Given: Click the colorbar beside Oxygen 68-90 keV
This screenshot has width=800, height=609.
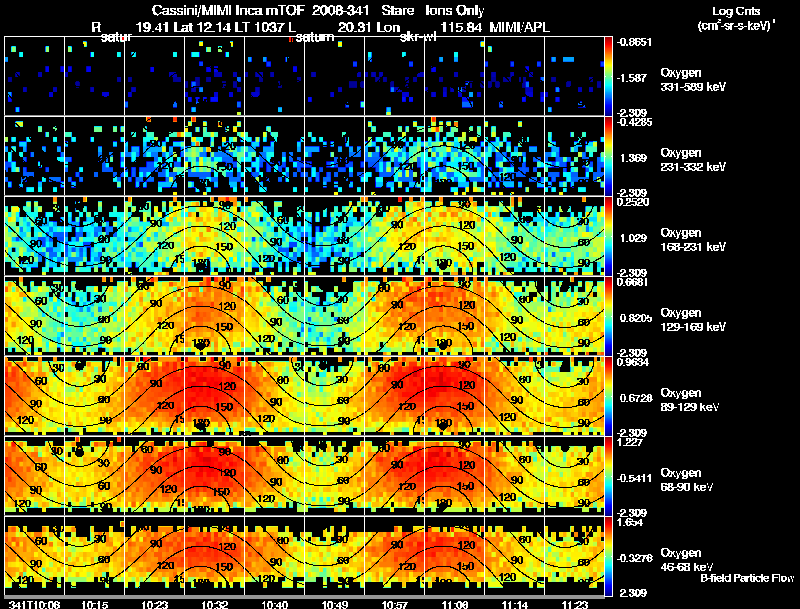Looking at the screenshot, I should 608,476.
